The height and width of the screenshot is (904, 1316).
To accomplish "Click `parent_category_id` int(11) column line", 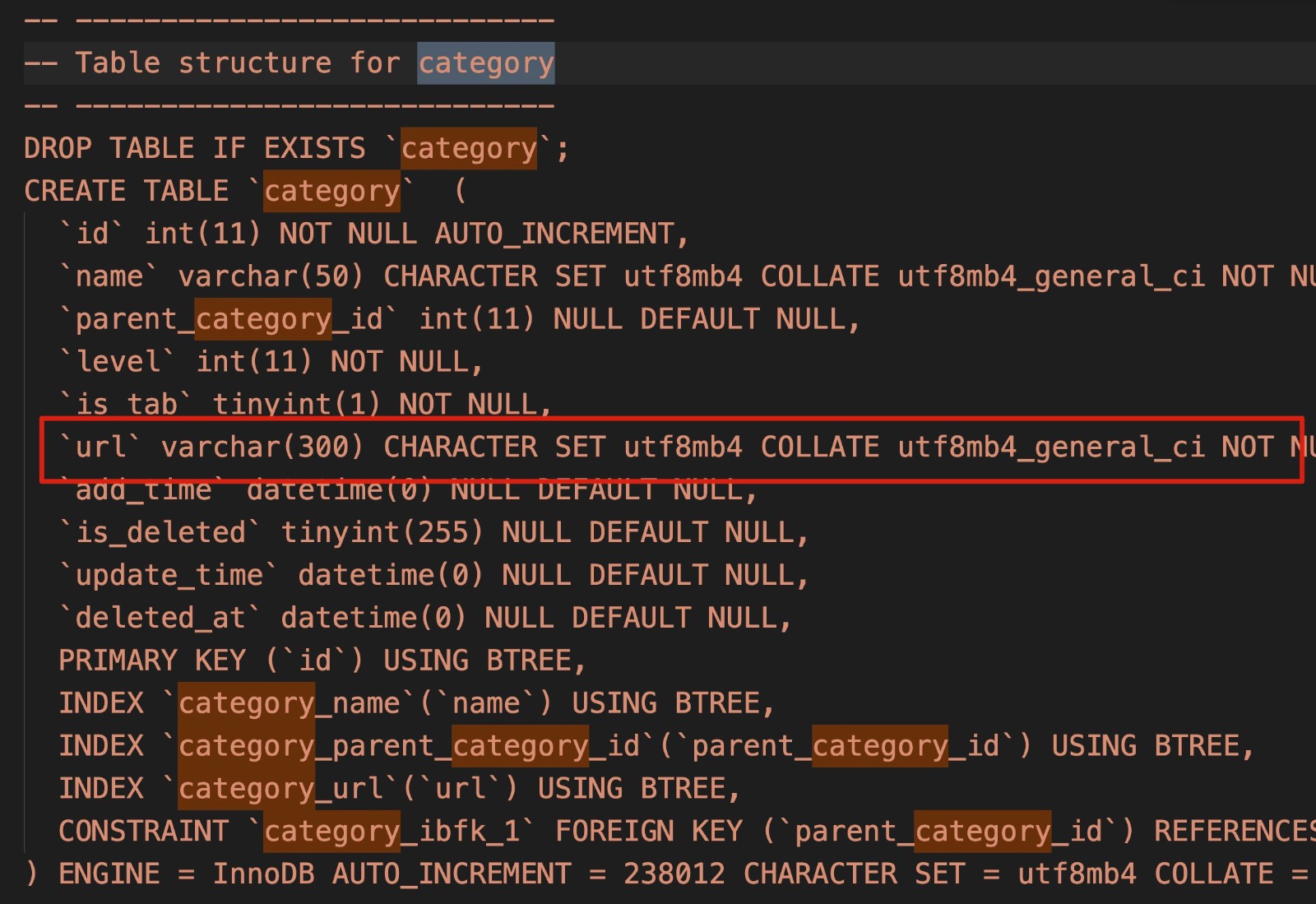I will click(x=460, y=320).
